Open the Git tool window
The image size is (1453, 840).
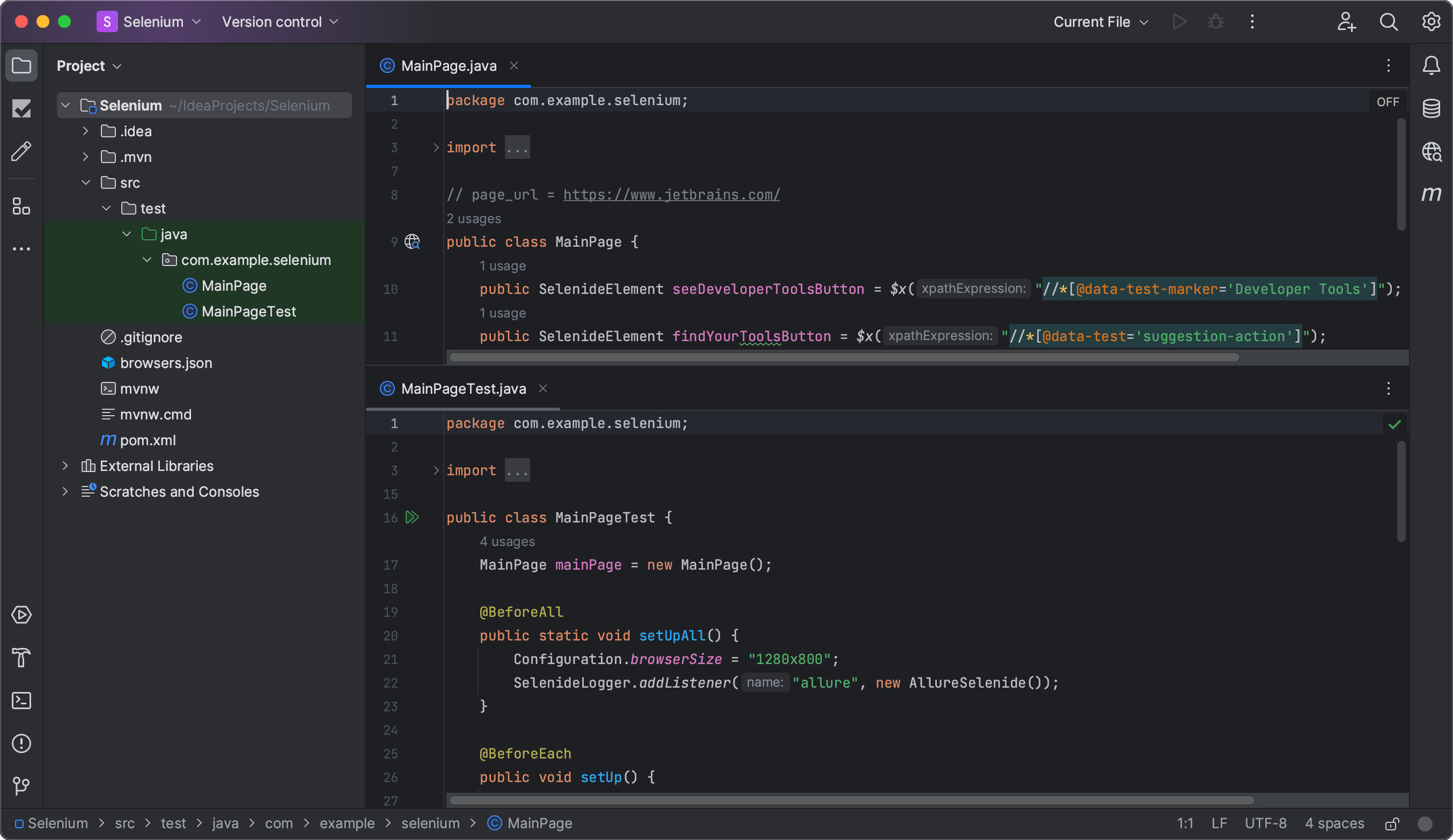click(x=21, y=785)
